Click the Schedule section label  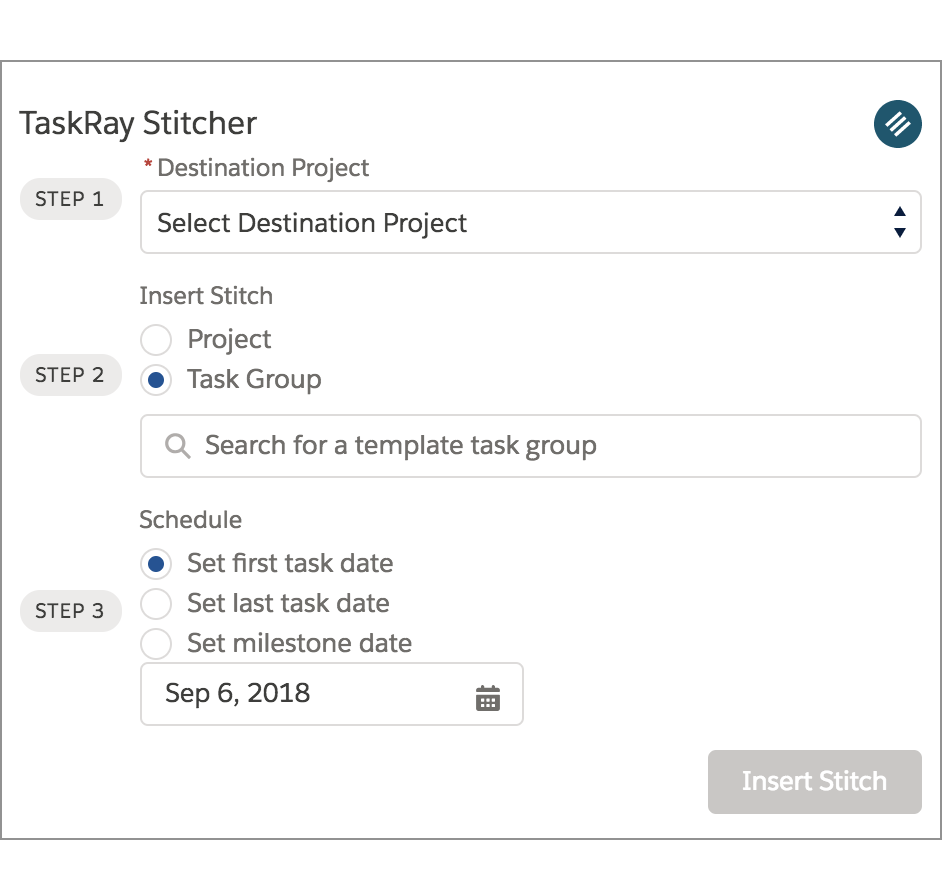click(x=189, y=520)
